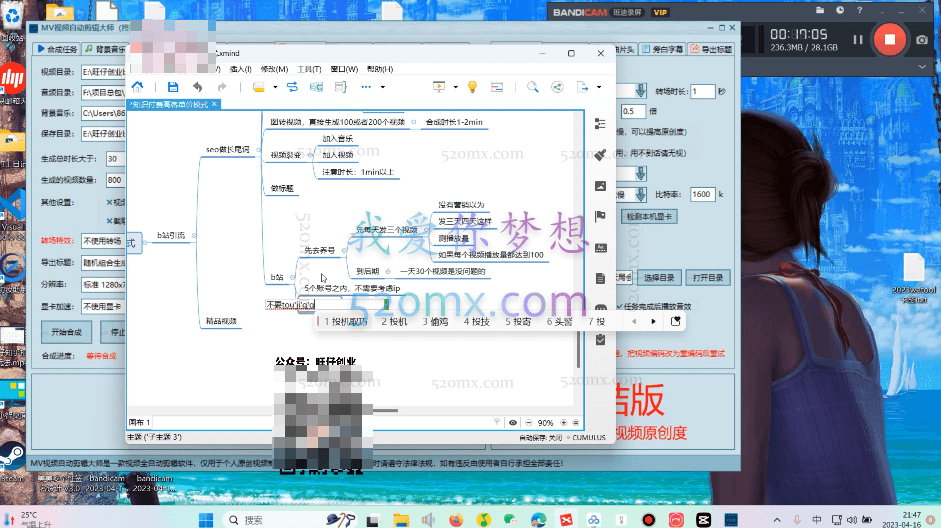Screen dimensions: 941x528
Task: Open the Gantt chart view icon
Action: click(497, 87)
